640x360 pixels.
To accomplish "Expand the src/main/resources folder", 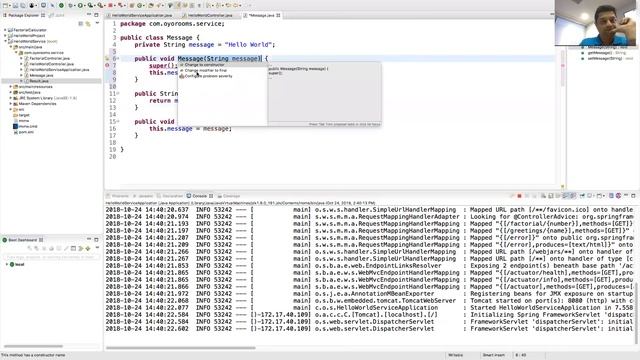I will (11, 87).
